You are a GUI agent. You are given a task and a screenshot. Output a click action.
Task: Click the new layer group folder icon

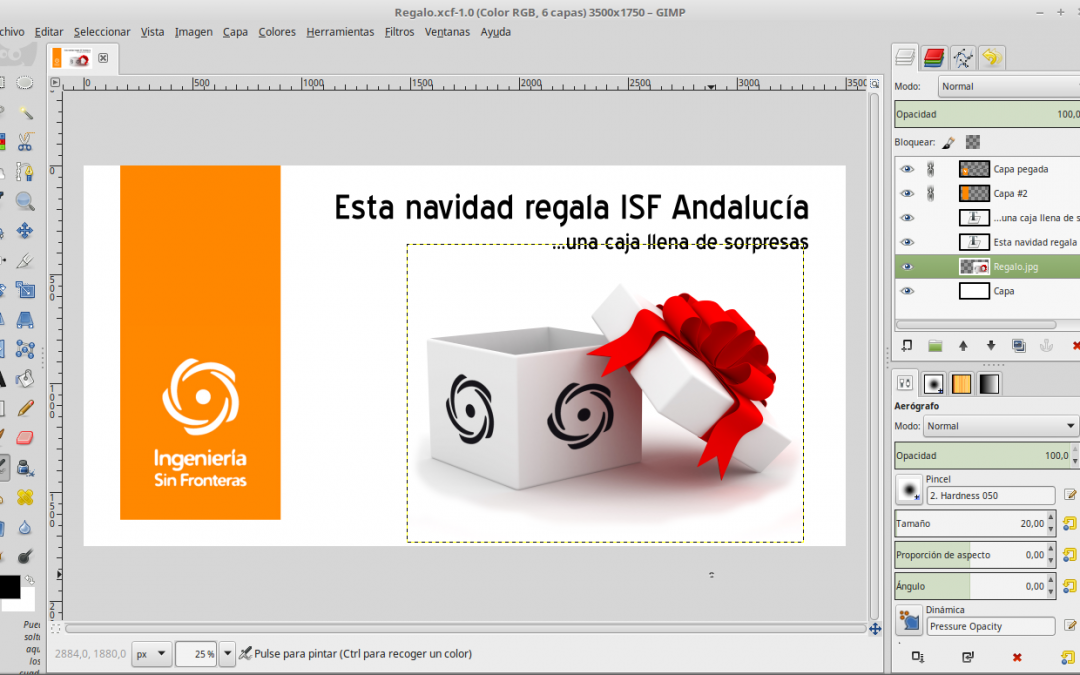[935, 346]
